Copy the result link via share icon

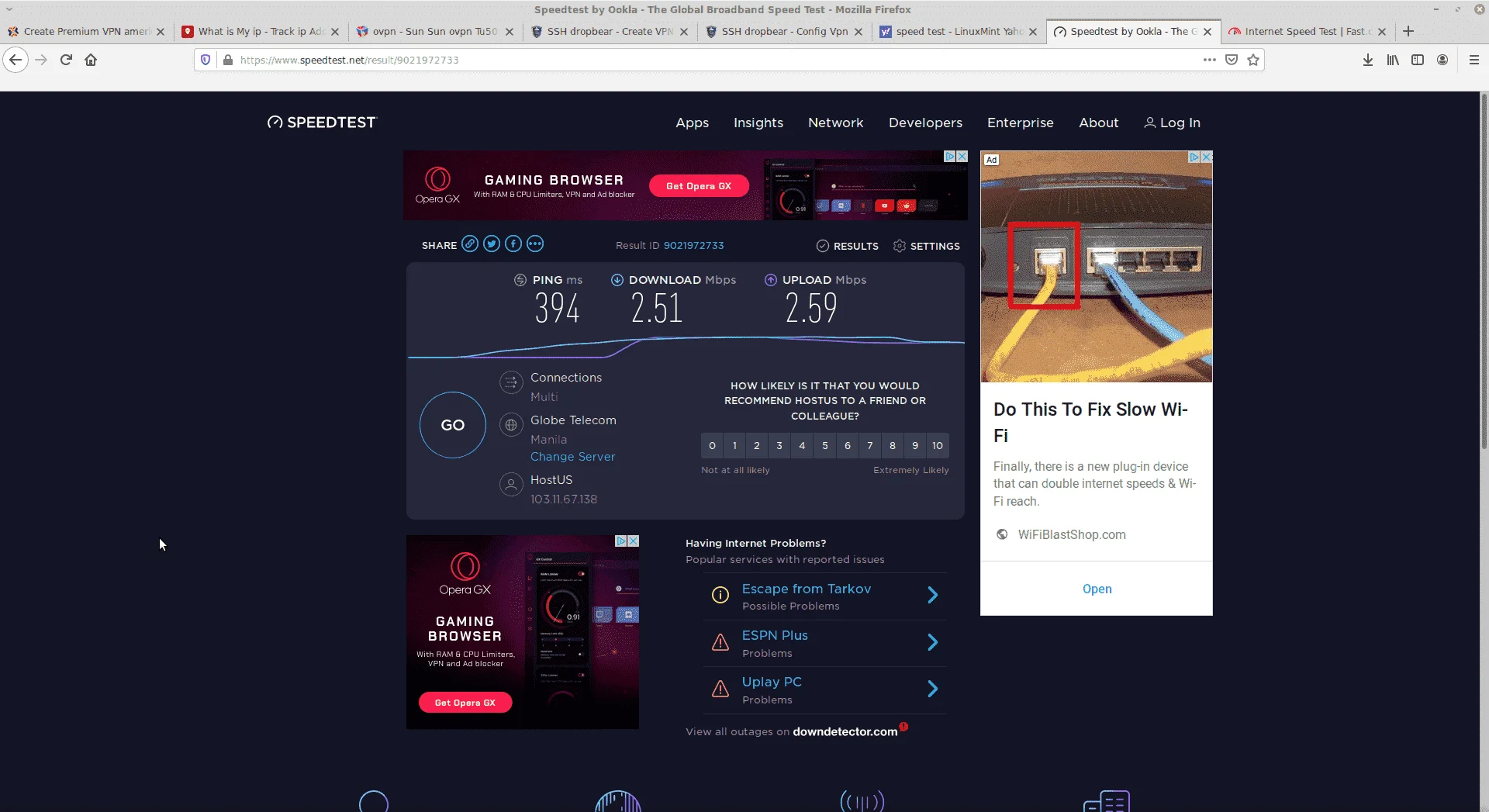click(470, 244)
